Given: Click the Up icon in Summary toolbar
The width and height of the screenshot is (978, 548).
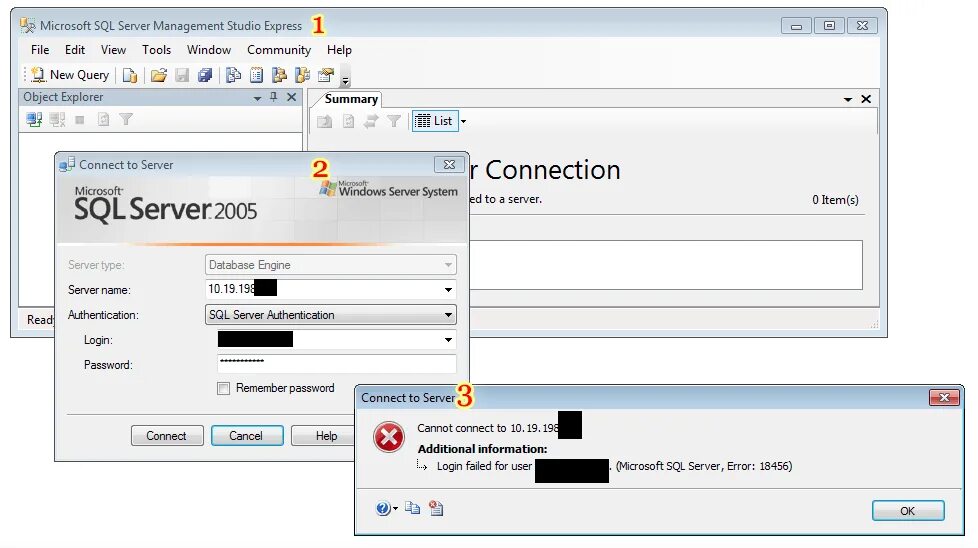Looking at the screenshot, I should click(324, 121).
